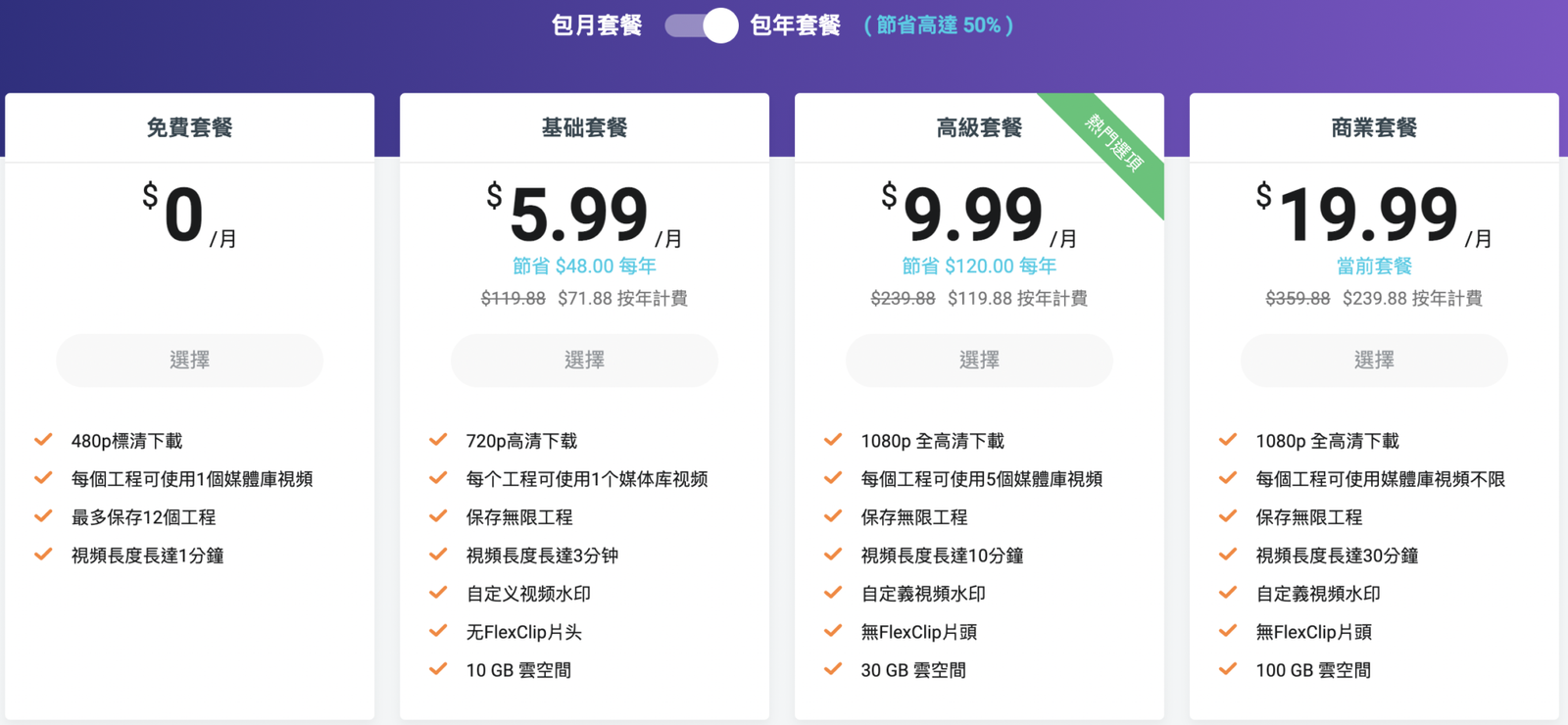Click the 免費套餐 plan card header

pyautogui.click(x=189, y=127)
